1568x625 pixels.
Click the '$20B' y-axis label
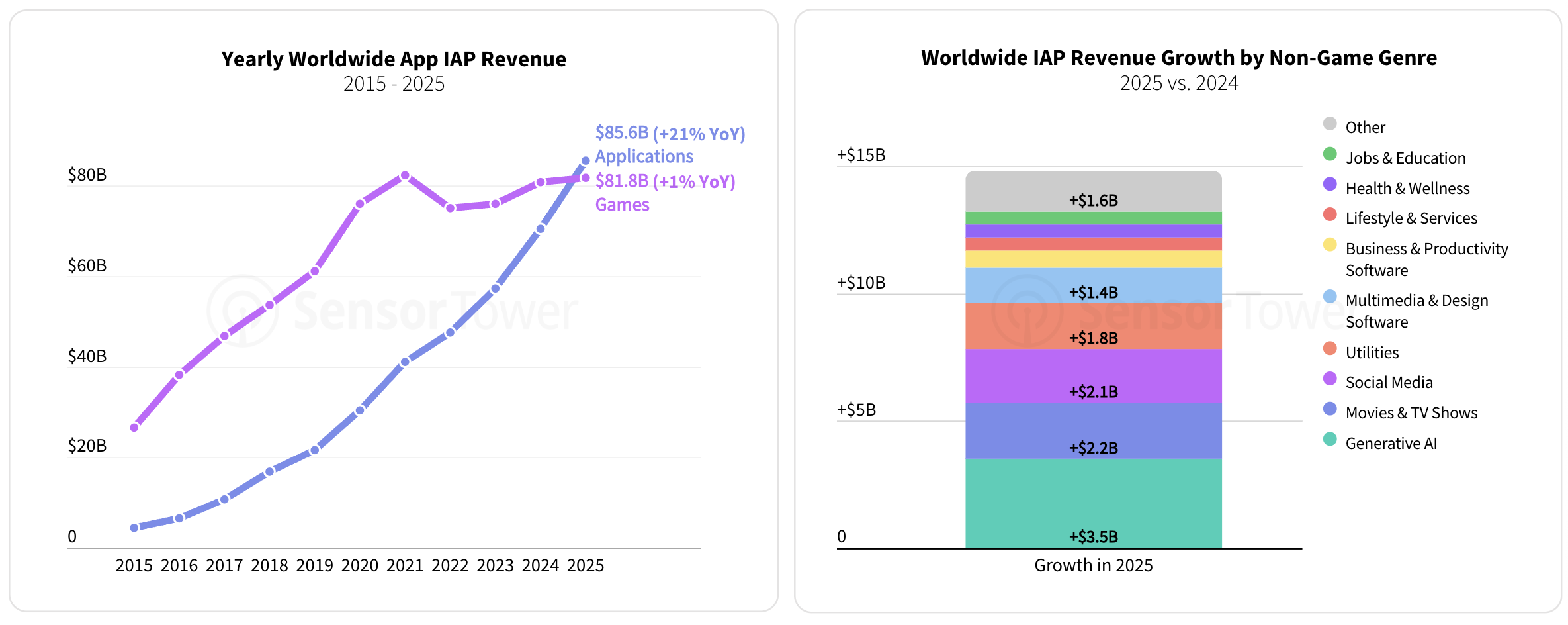pos(87,446)
